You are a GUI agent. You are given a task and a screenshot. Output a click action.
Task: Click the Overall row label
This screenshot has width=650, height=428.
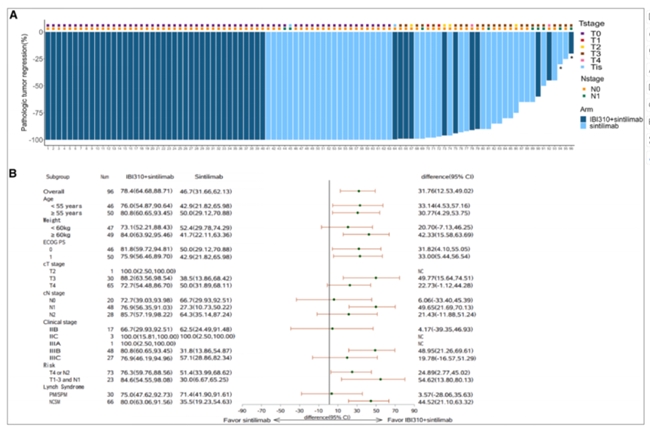[54, 190]
